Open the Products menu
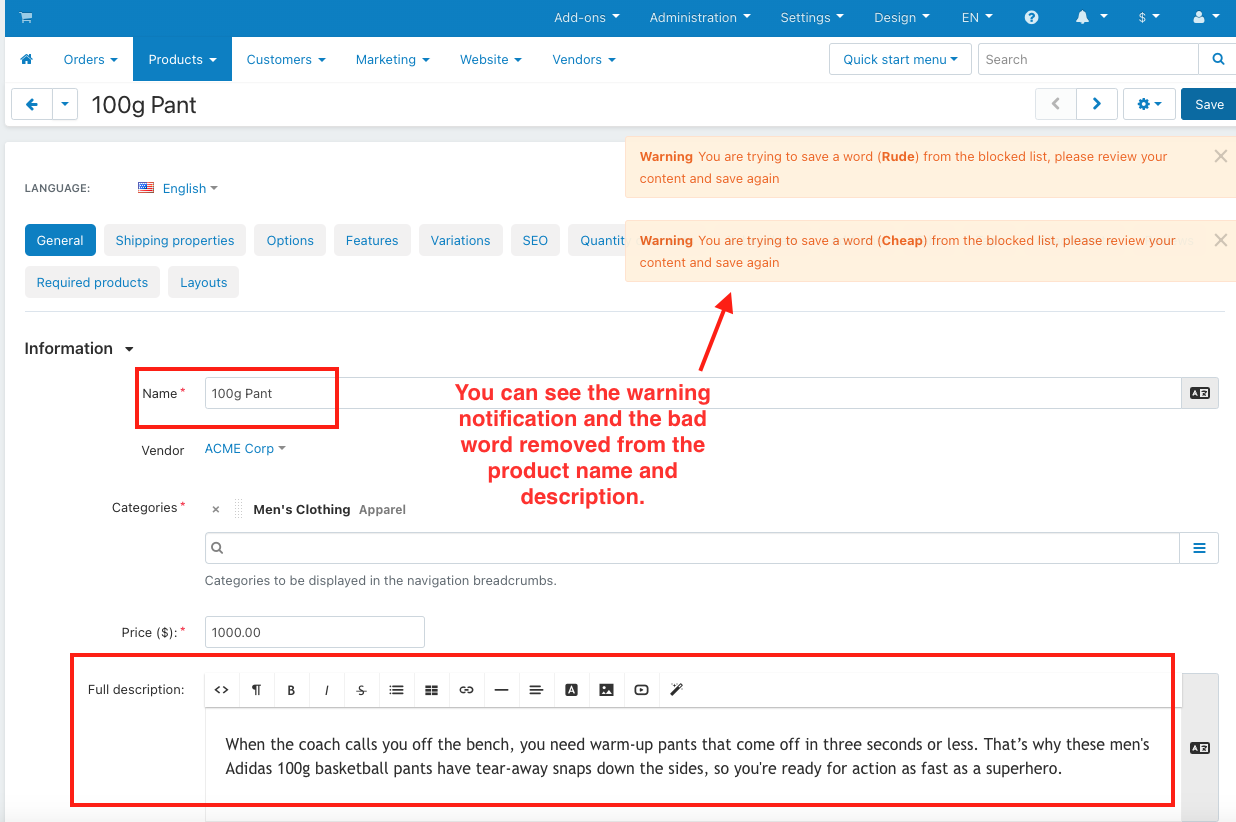 click(182, 60)
